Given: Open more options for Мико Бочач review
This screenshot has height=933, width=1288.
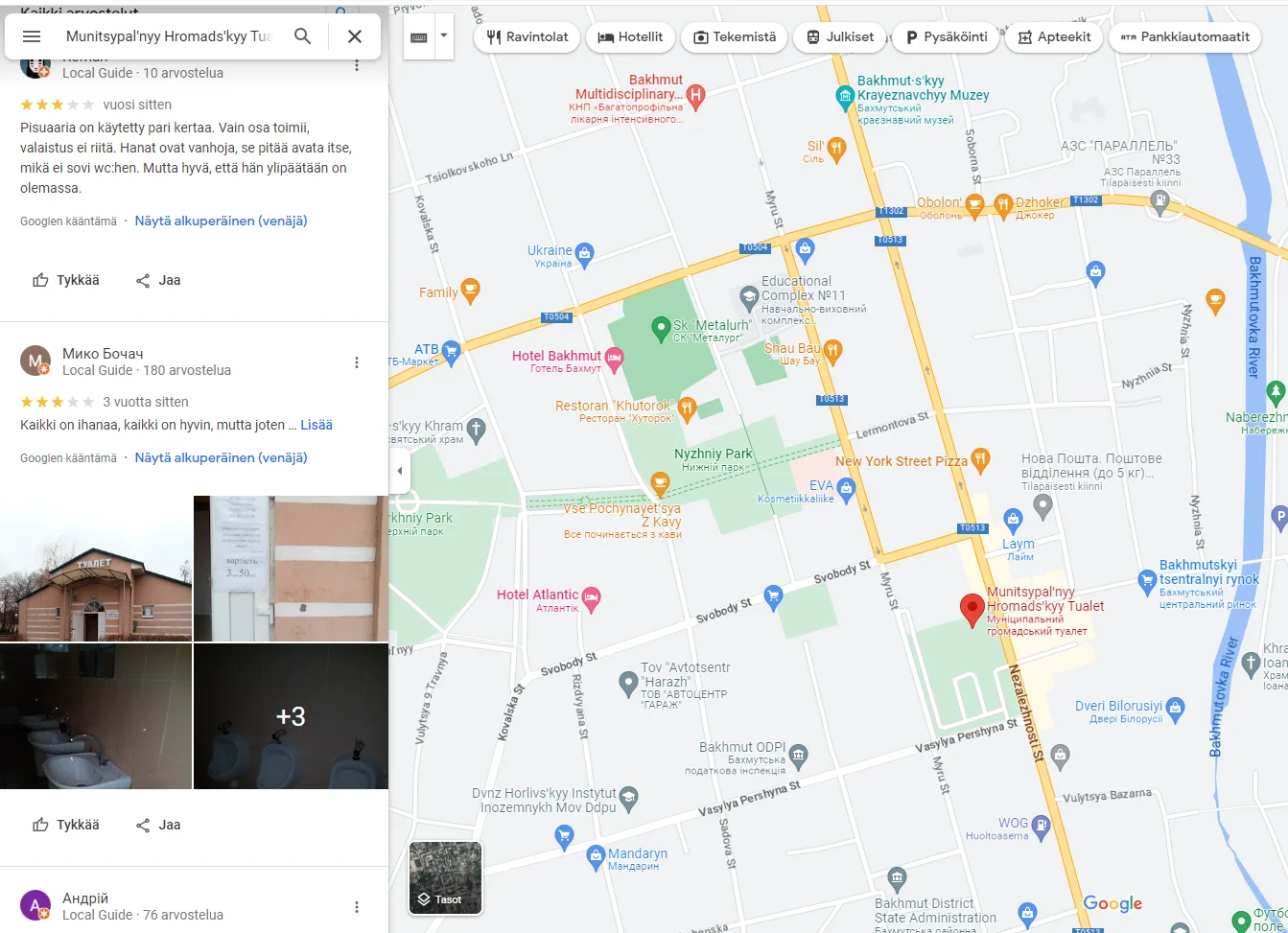Looking at the screenshot, I should tap(357, 362).
